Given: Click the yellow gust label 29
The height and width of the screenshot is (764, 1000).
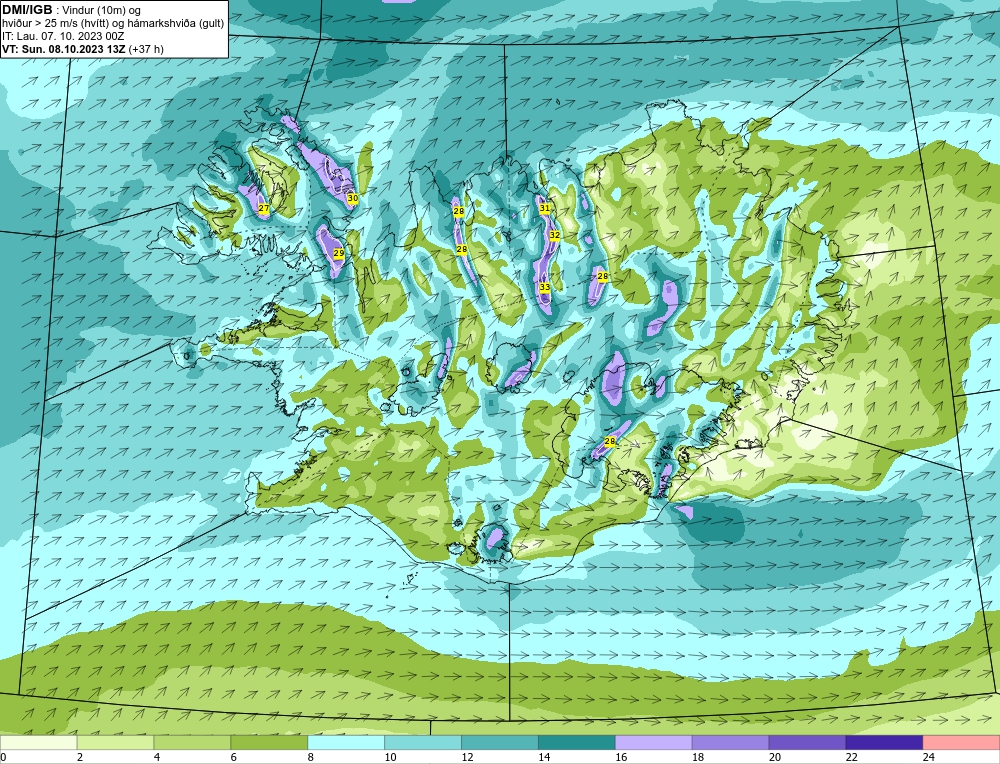Looking at the screenshot, I should point(339,253).
